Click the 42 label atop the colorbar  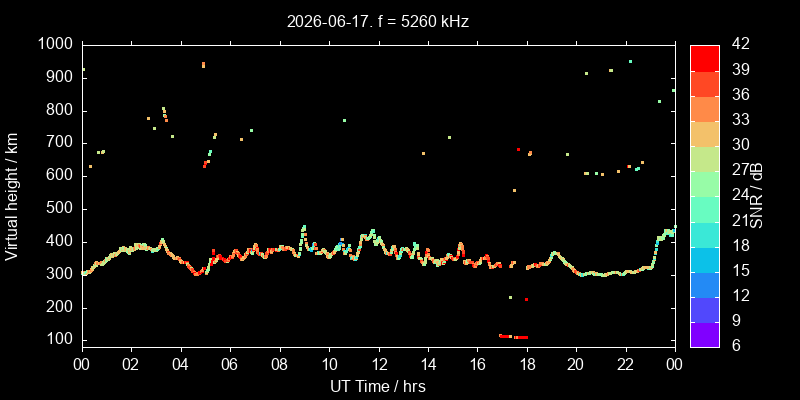(739, 44)
